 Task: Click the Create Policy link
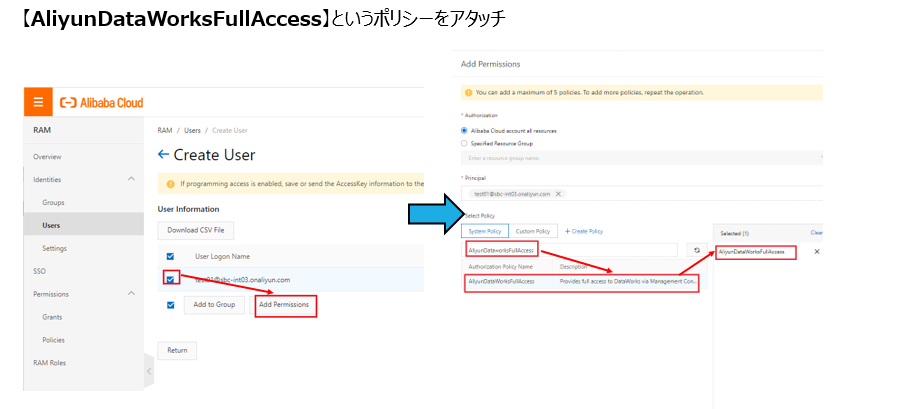[583, 231]
